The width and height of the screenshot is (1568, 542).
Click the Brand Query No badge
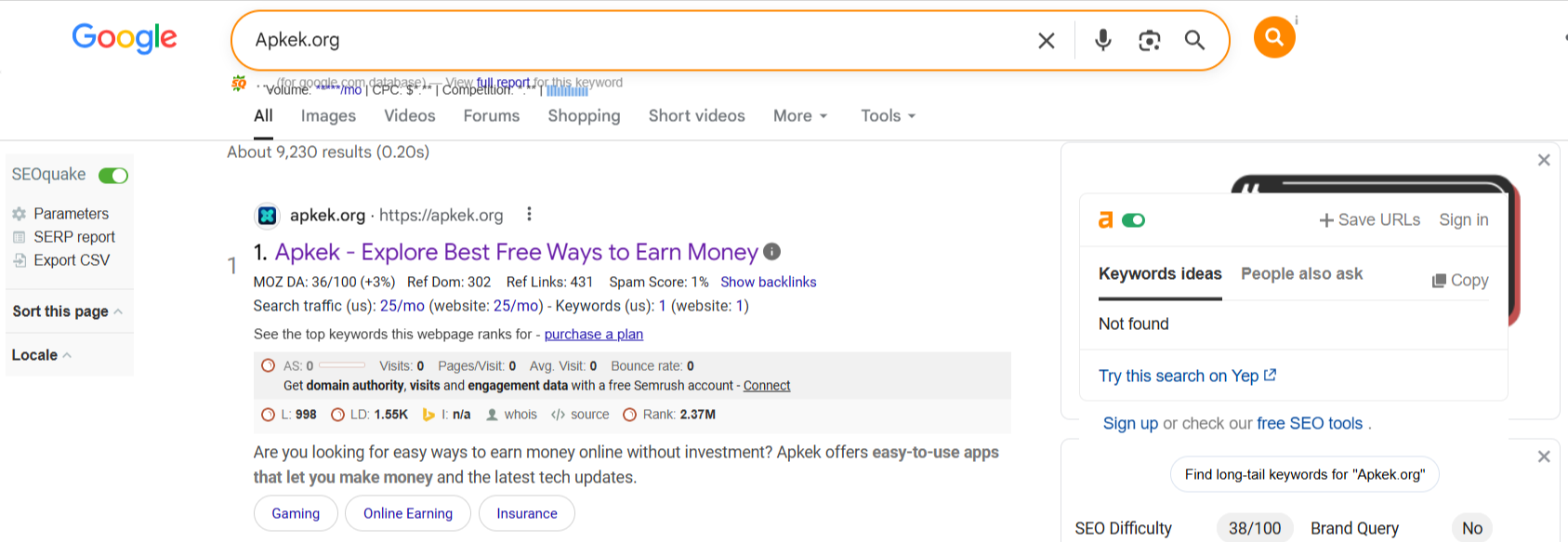[x=1472, y=528]
